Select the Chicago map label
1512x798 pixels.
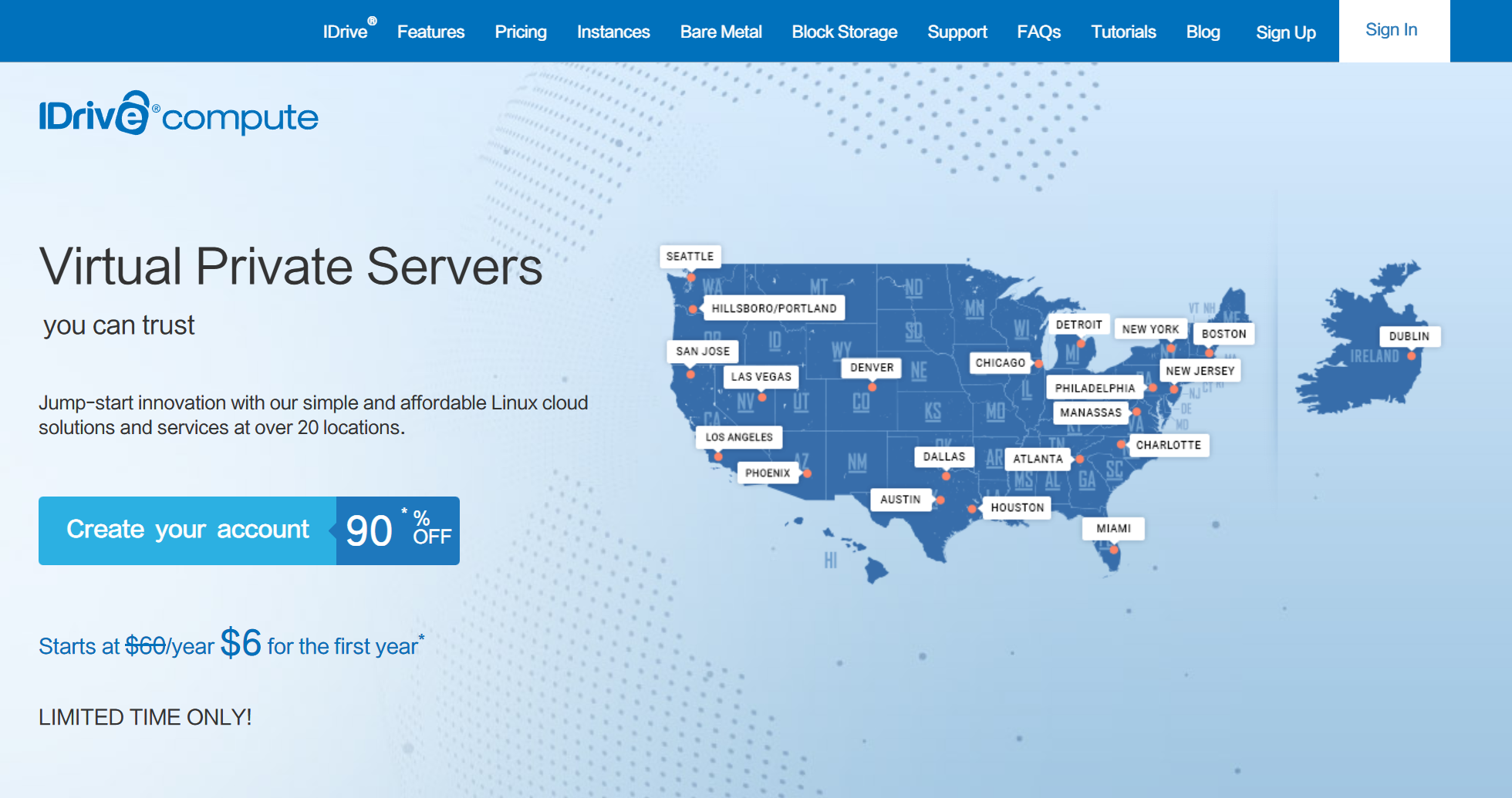click(x=1001, y=362)
